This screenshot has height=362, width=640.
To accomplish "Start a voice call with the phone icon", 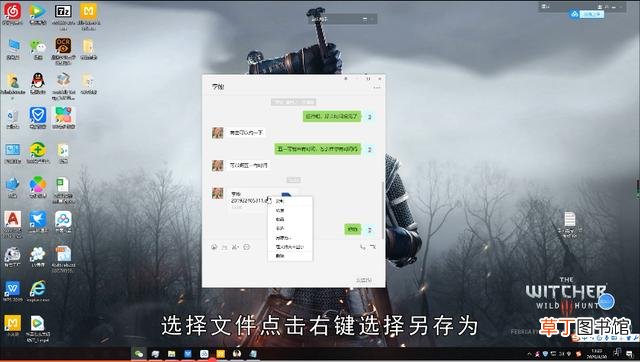I will (362, 247).
